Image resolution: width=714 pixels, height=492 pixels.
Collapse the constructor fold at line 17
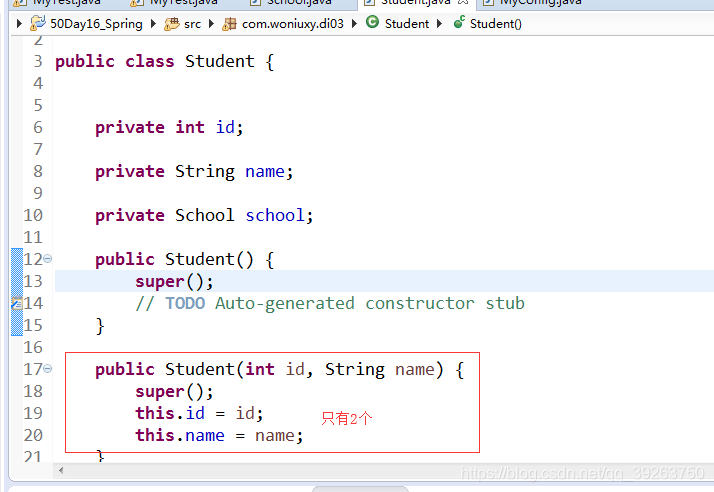(48, 369)
